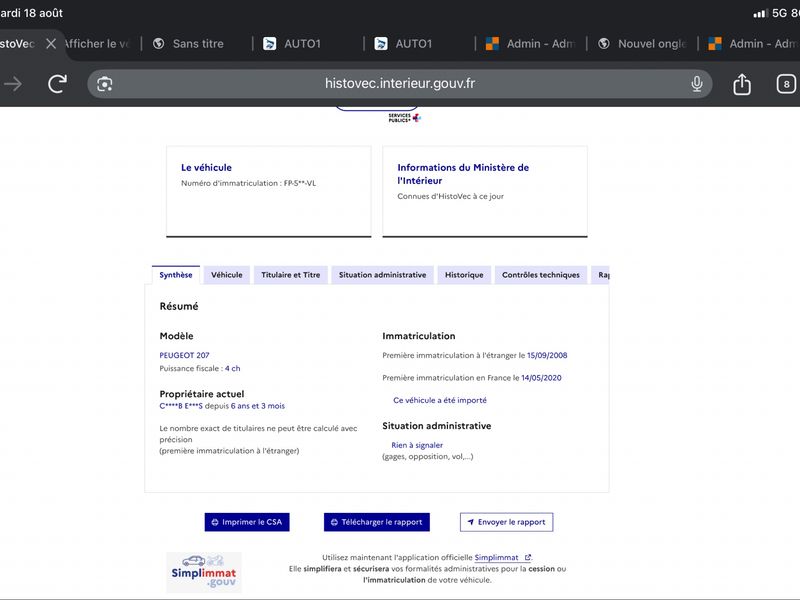Image resolution: width=800 pixels, height=600 pixels.
Task: Tap the microphone voice search icon
Action: point(696,84)
